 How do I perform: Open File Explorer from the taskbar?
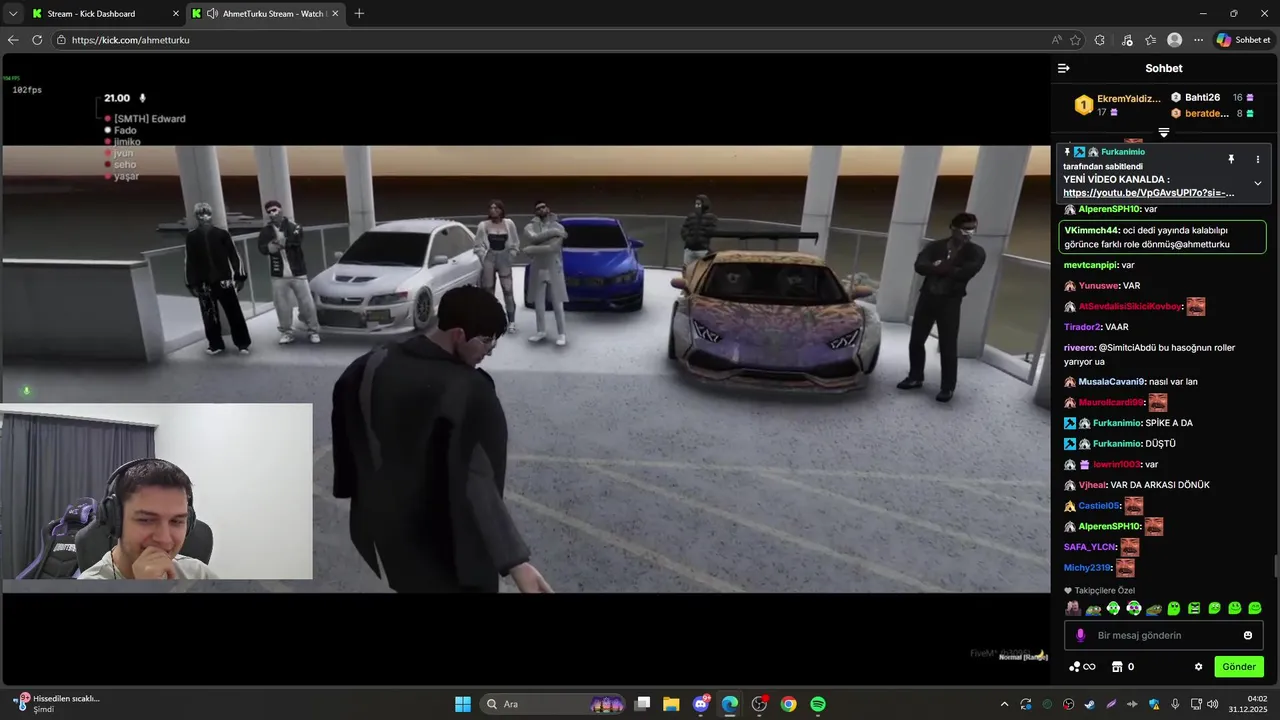(x=671, y=704)
